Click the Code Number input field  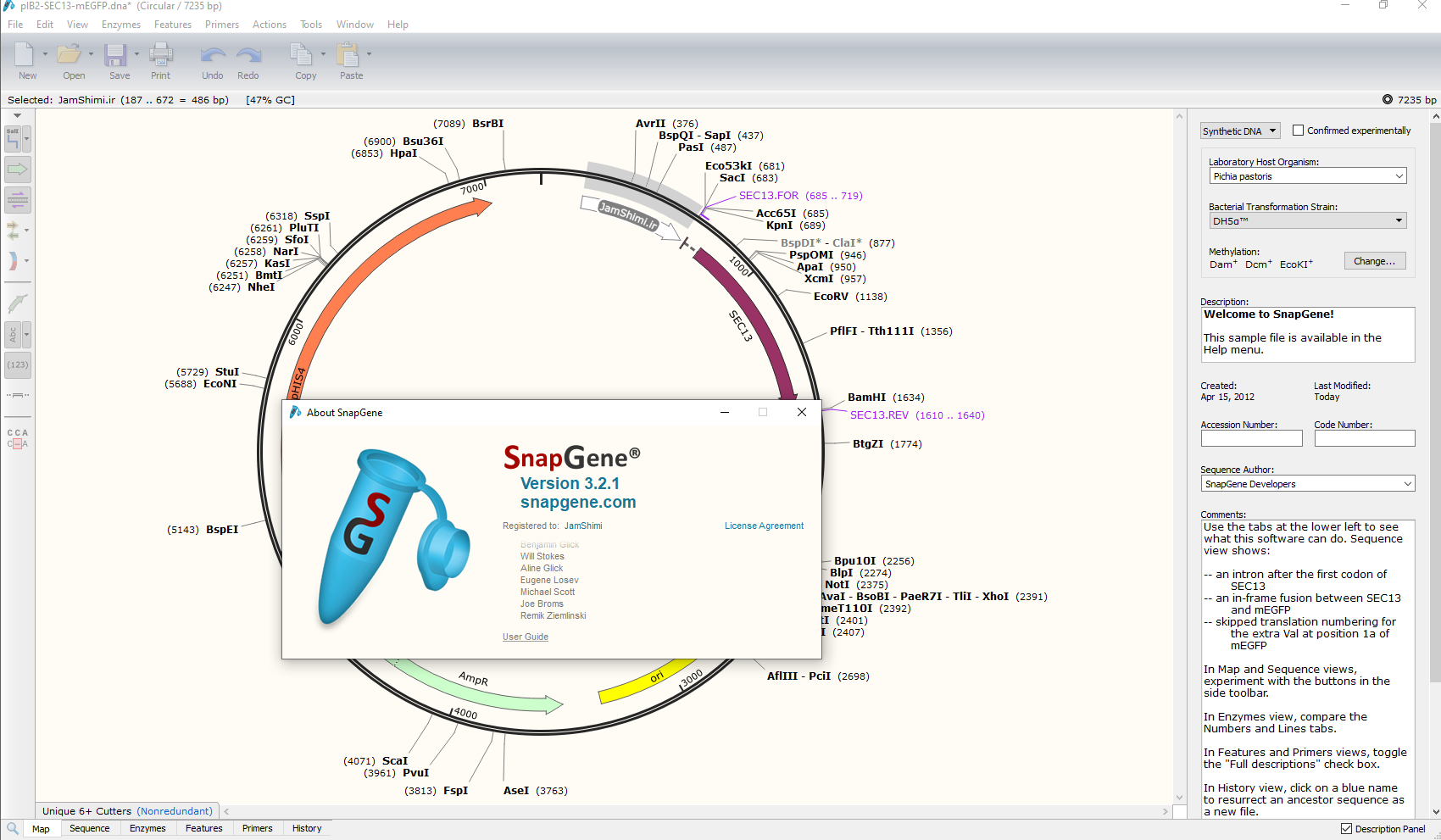click(x=1365, y=438)
